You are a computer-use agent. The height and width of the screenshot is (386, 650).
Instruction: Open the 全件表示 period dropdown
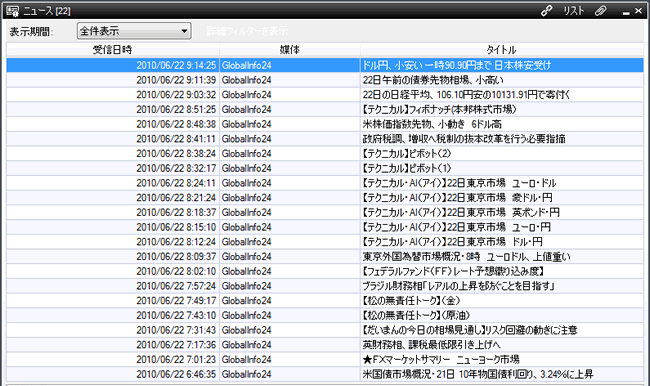134,31
